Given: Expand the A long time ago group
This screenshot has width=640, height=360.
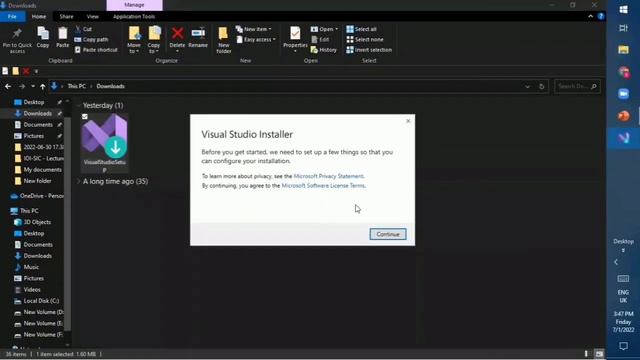Looking at the screenshot, I should point(78,181).
